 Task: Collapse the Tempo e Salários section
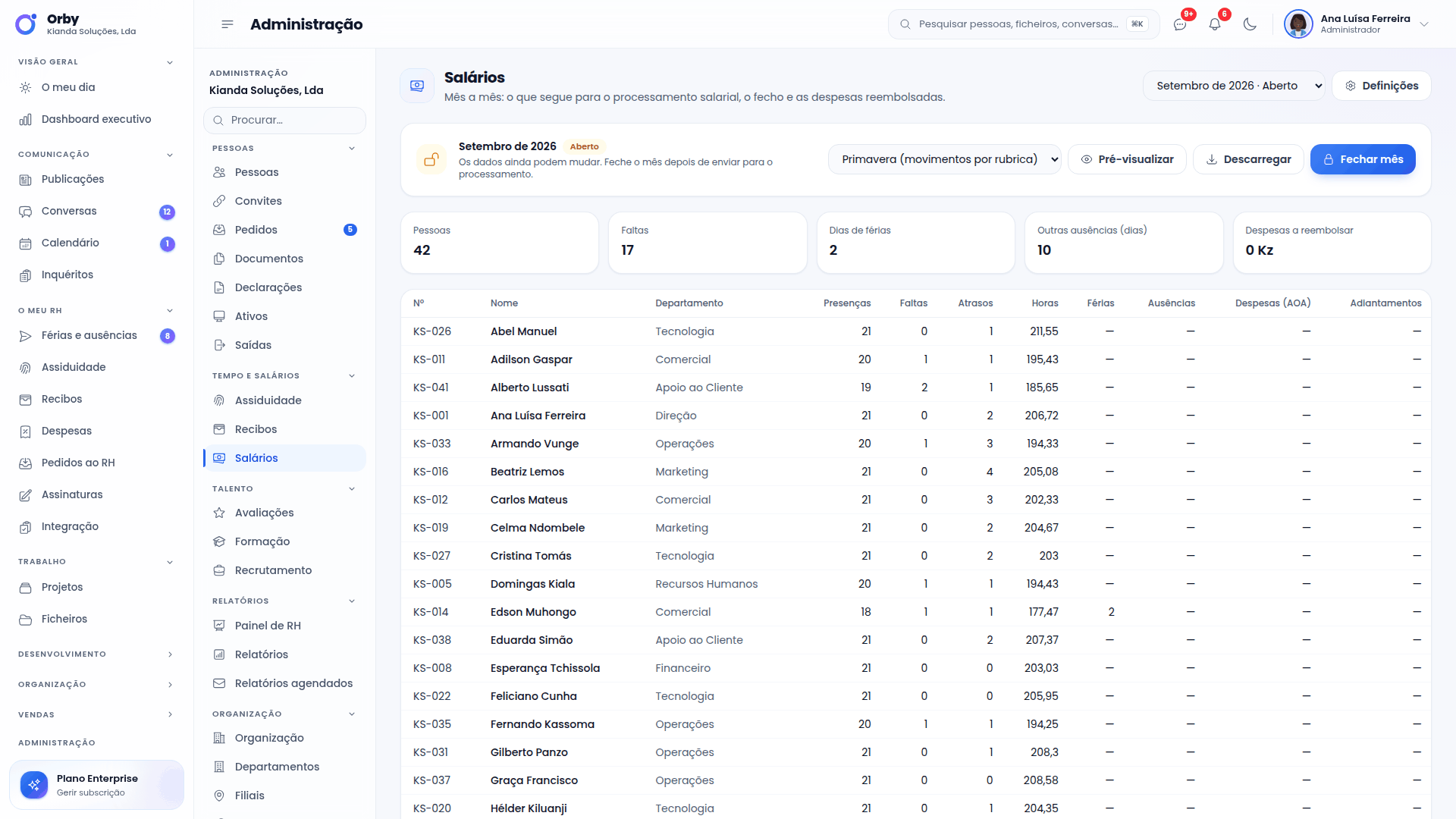click(352, 376)
